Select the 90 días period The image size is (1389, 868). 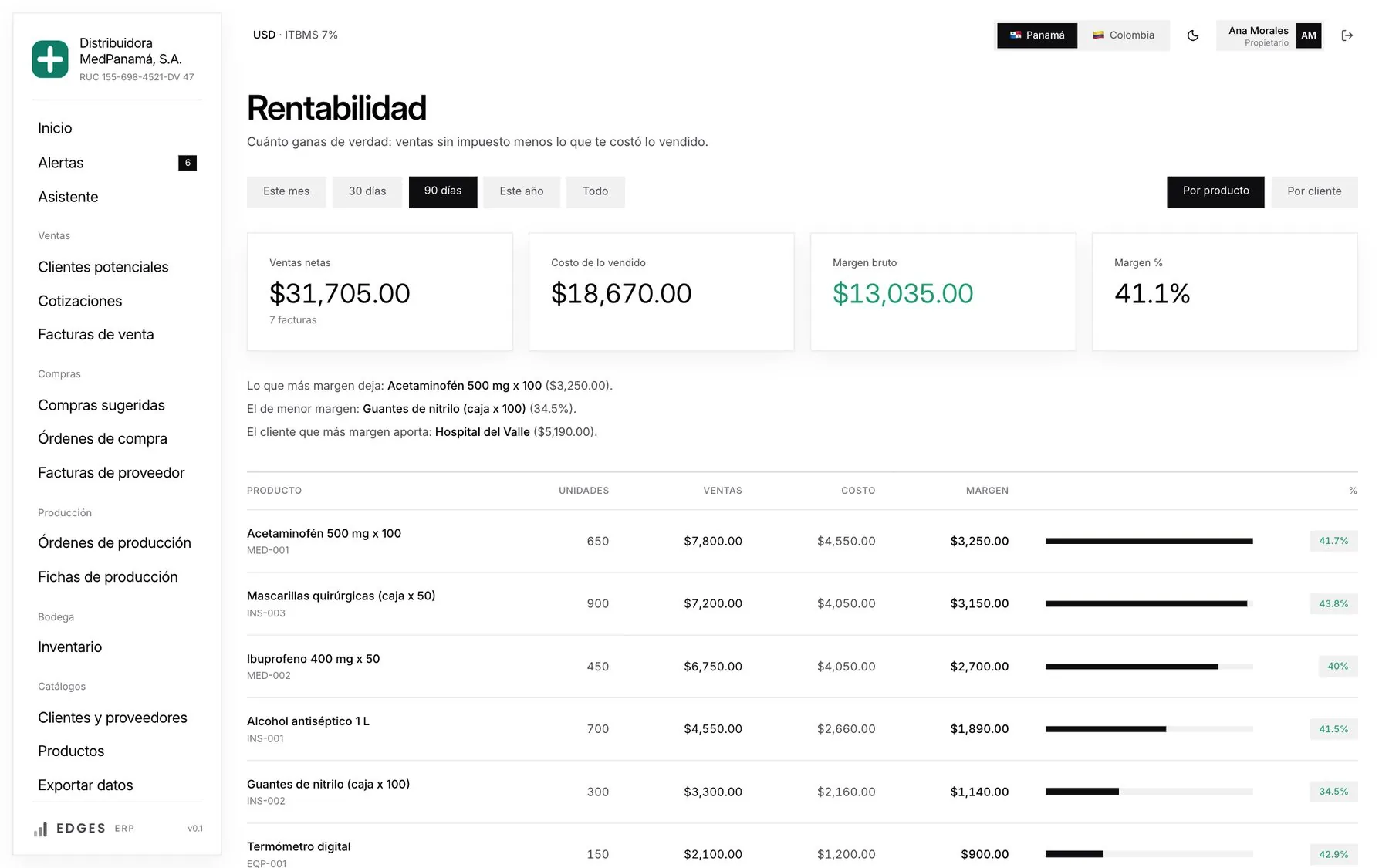click(443, 191)
